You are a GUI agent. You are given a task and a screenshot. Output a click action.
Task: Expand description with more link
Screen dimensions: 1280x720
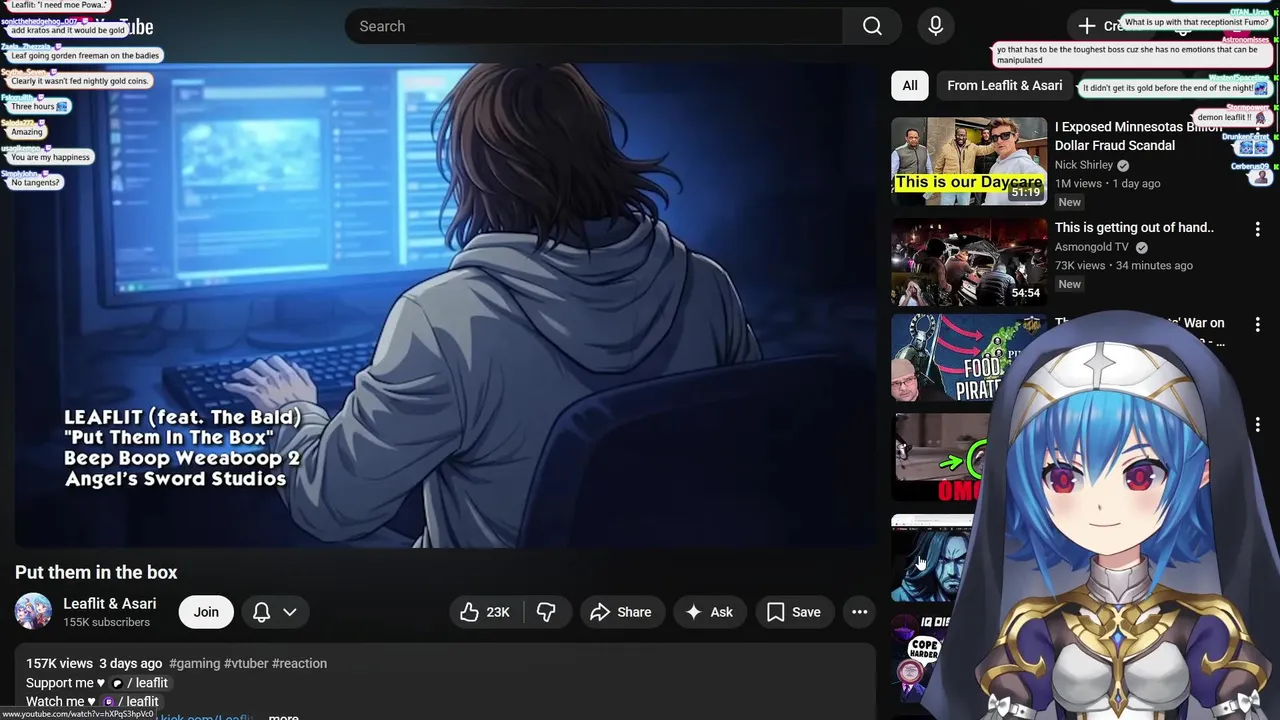coord(283,716)
